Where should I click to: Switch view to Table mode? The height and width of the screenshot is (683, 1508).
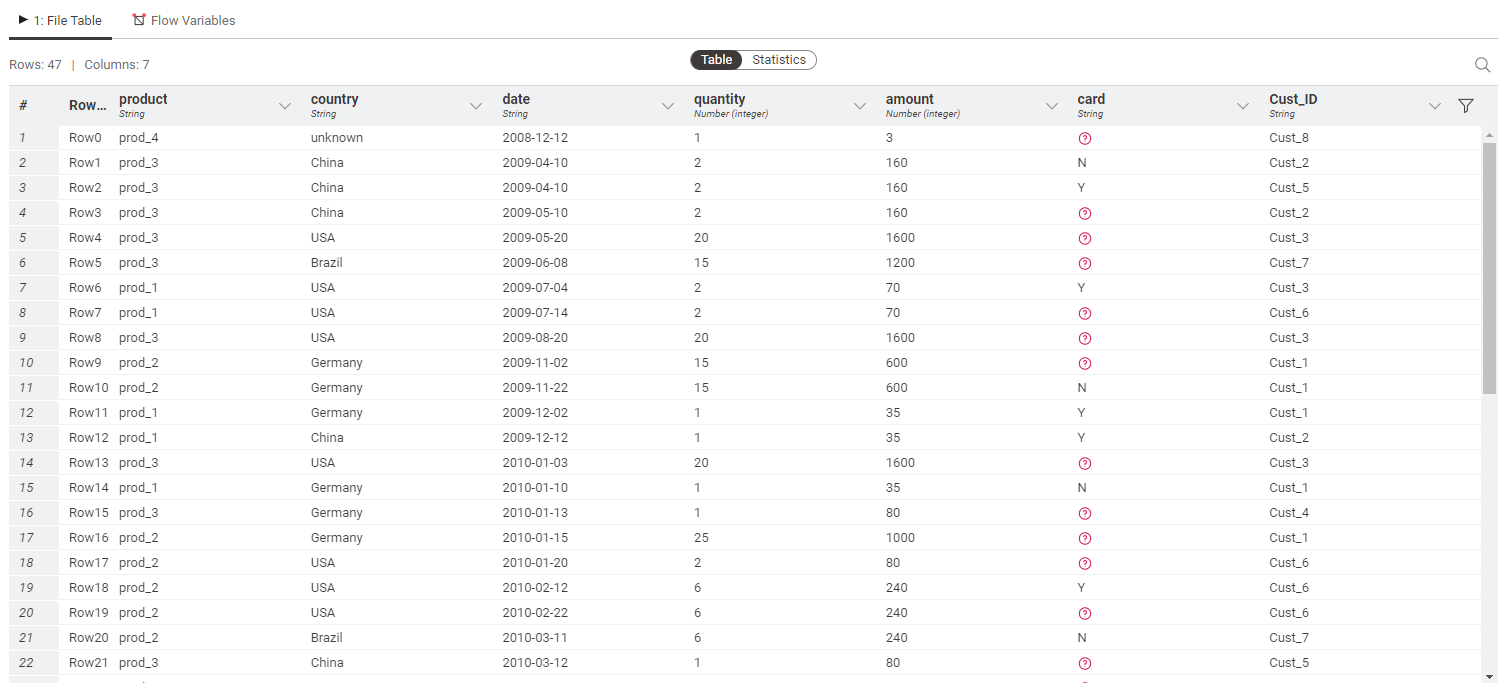tap(716, 60)
